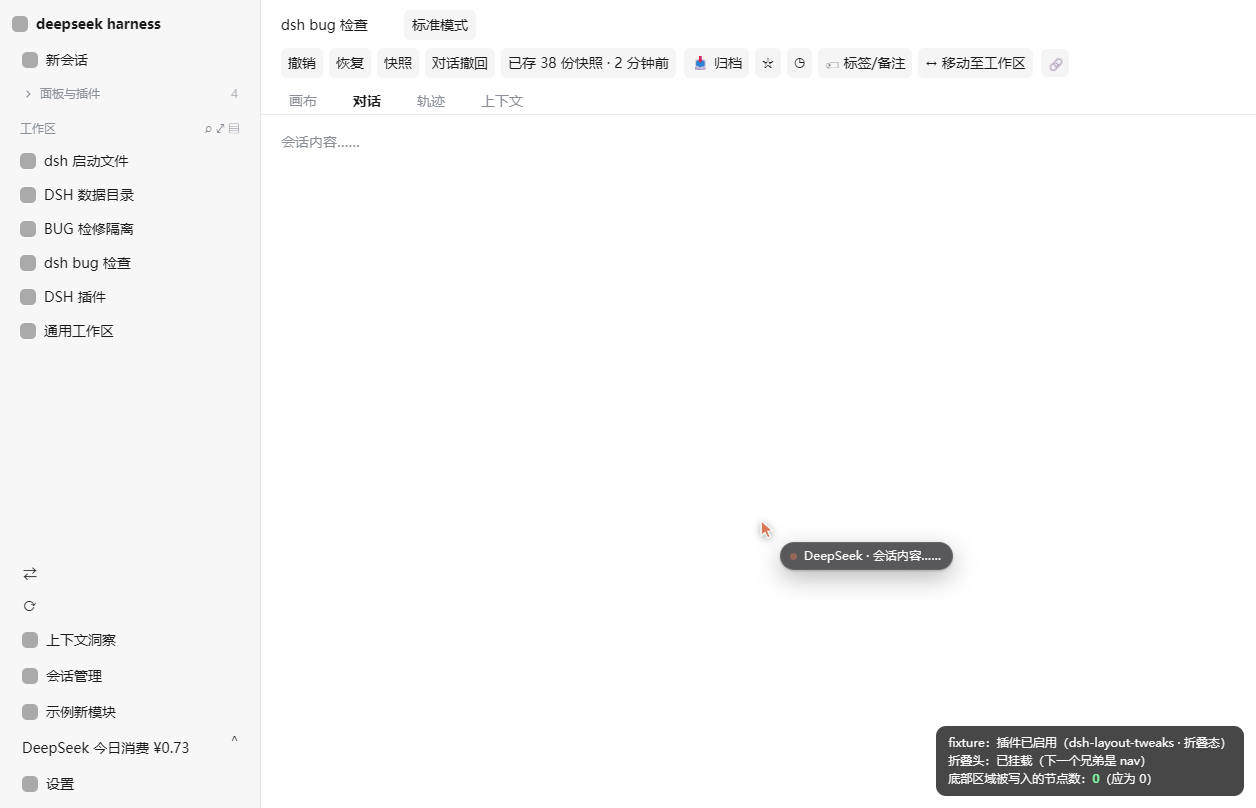The width and height of the screenshot is (1256, 808).
Task: Click the dsh bug 检查 conversation title
Action: pos(324,25)
